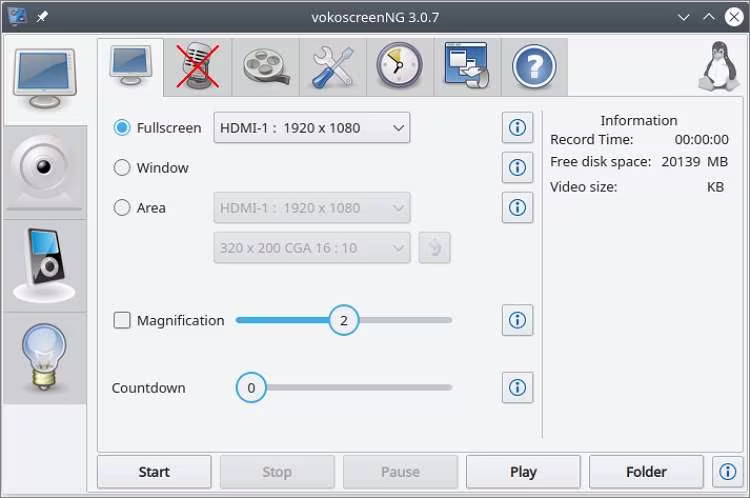
Task: Open the recordings Folder button
Action: (x=646, y=472)
